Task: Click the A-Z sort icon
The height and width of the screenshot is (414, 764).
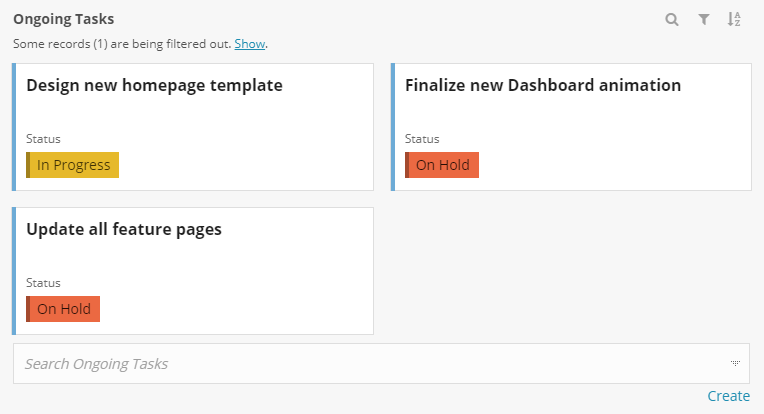Action: click(x=734, y=19)
